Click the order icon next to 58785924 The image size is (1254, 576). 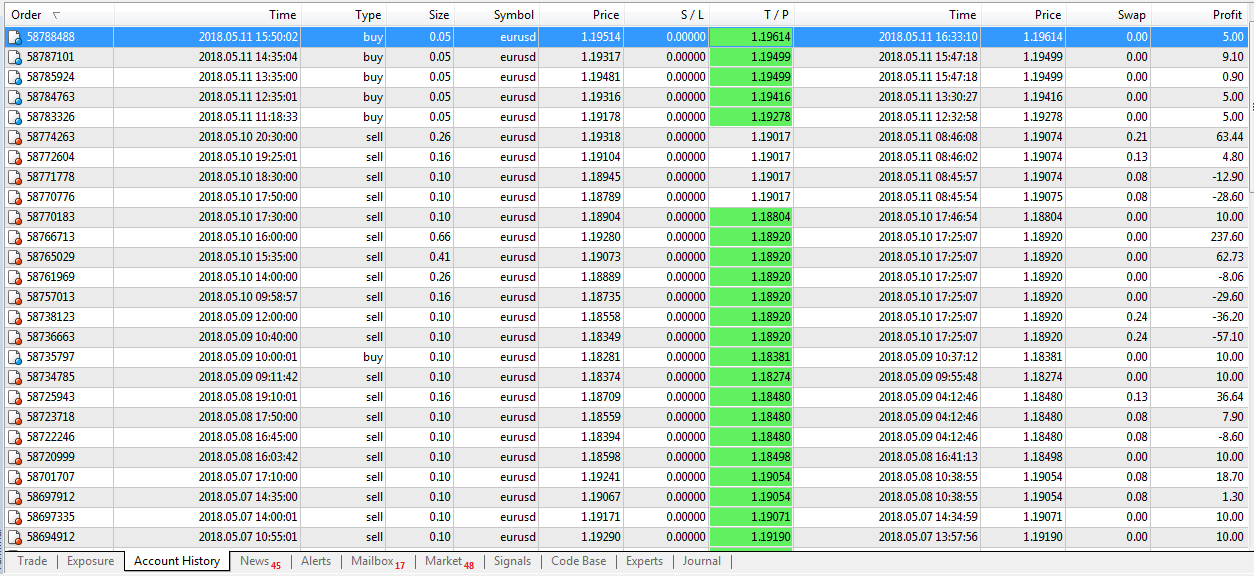point(15,77)
